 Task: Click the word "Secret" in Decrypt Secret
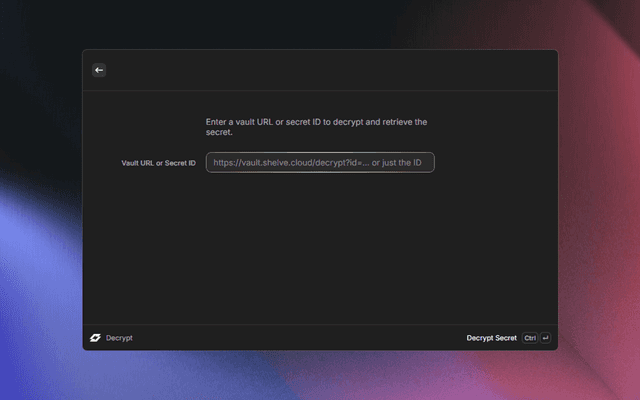[505, 338]
